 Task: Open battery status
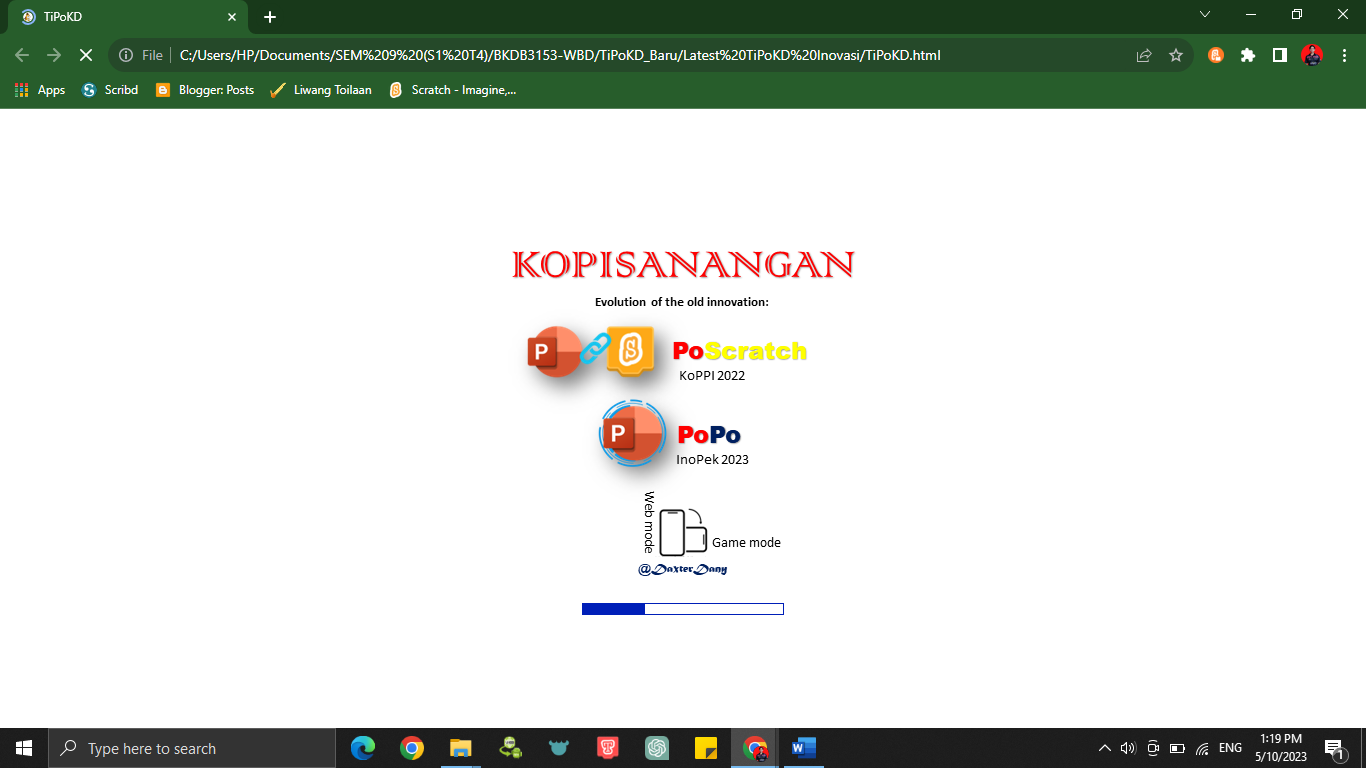point(1177,748)
